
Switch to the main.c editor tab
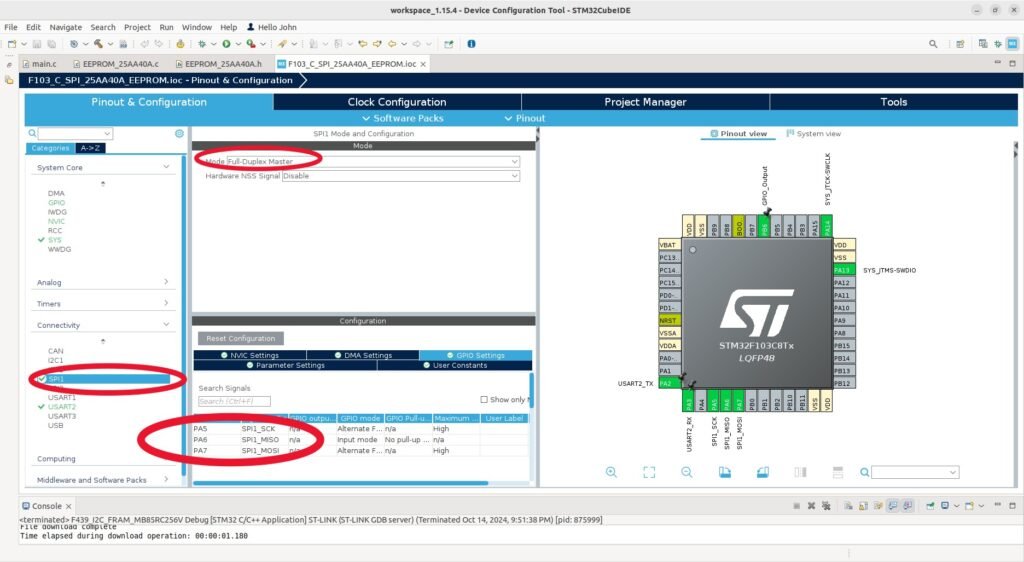[x=39, y=64]
